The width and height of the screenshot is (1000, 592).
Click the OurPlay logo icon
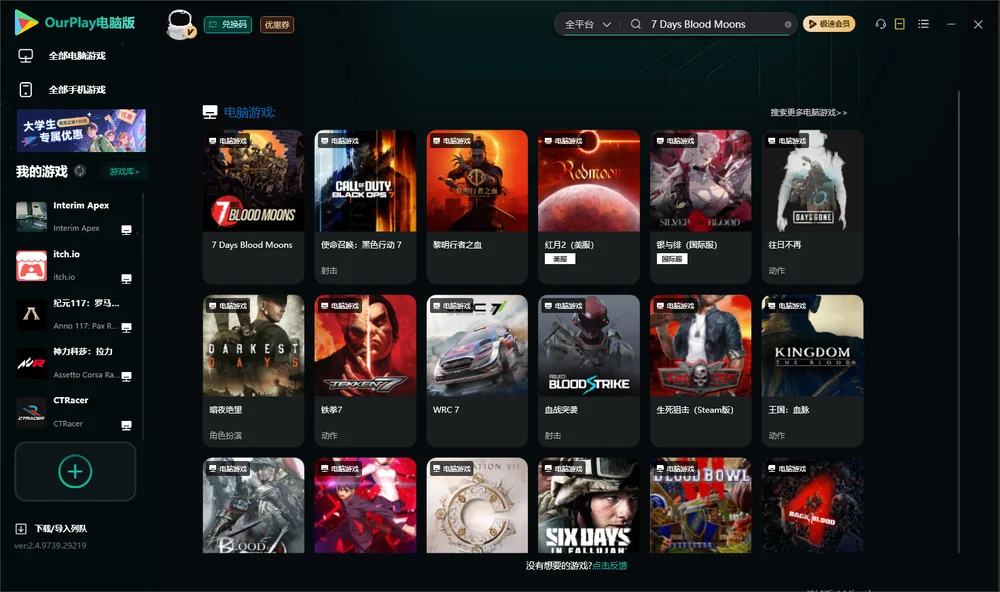(x=26, y=22)
